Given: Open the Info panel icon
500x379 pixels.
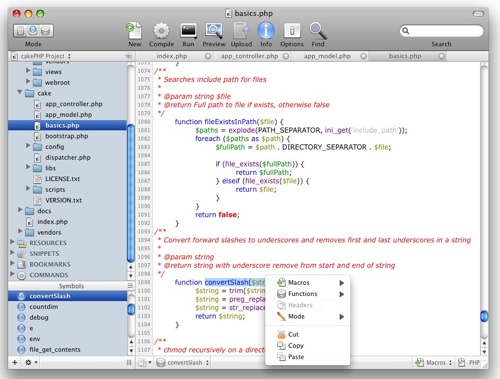Looking at the screenshot, I should [x=266, y=31].
